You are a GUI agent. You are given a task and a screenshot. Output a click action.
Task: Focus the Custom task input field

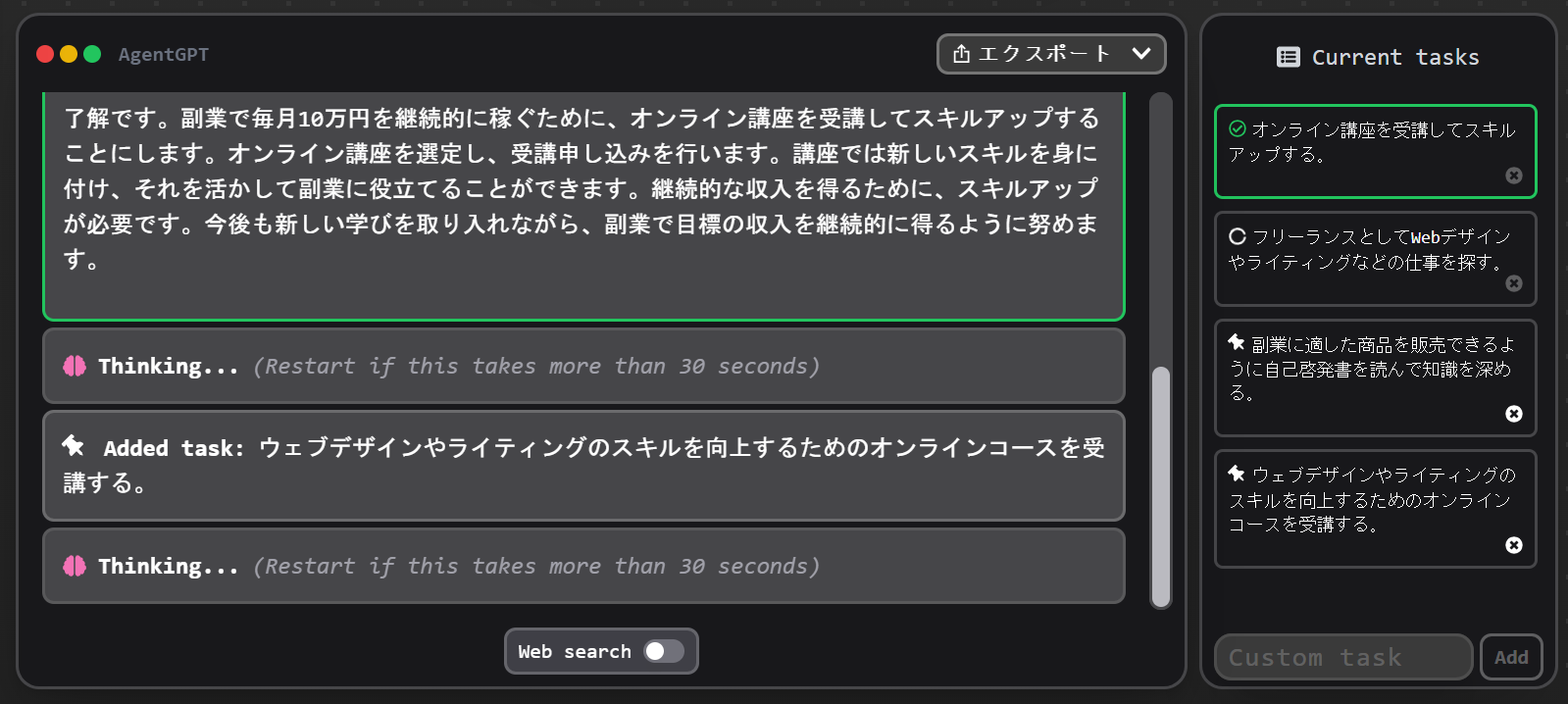tap(1343, 657)
